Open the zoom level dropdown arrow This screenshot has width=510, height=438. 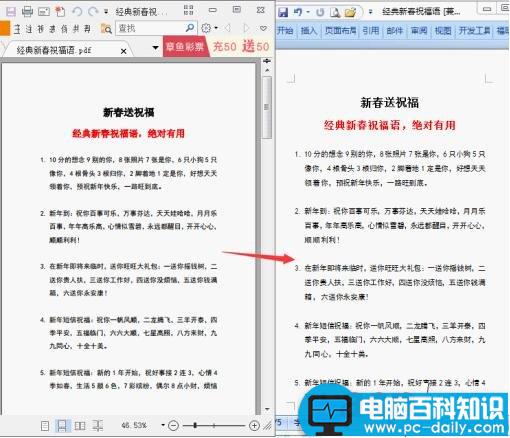pyautogui.click(x=163, y=425)
